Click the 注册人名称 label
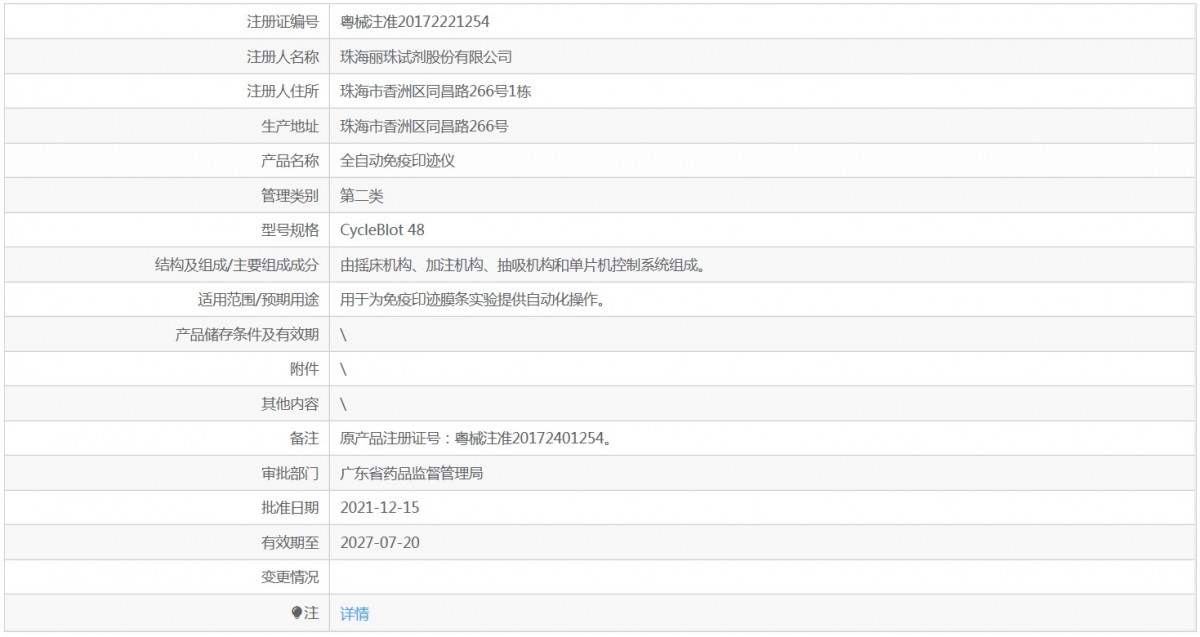This screenshot has height=637, width=1200. coord(283,56)
